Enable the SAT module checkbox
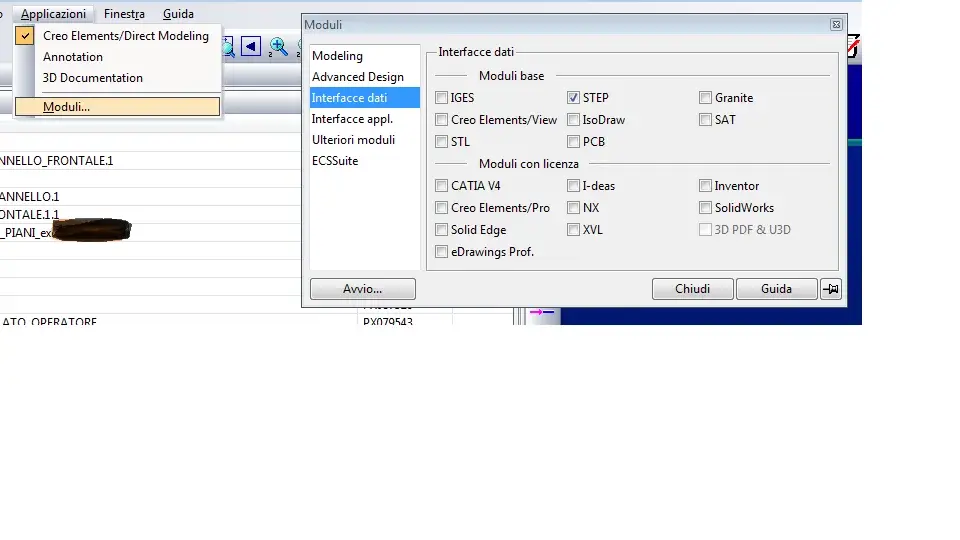The image size is (960, 540). 705,119
